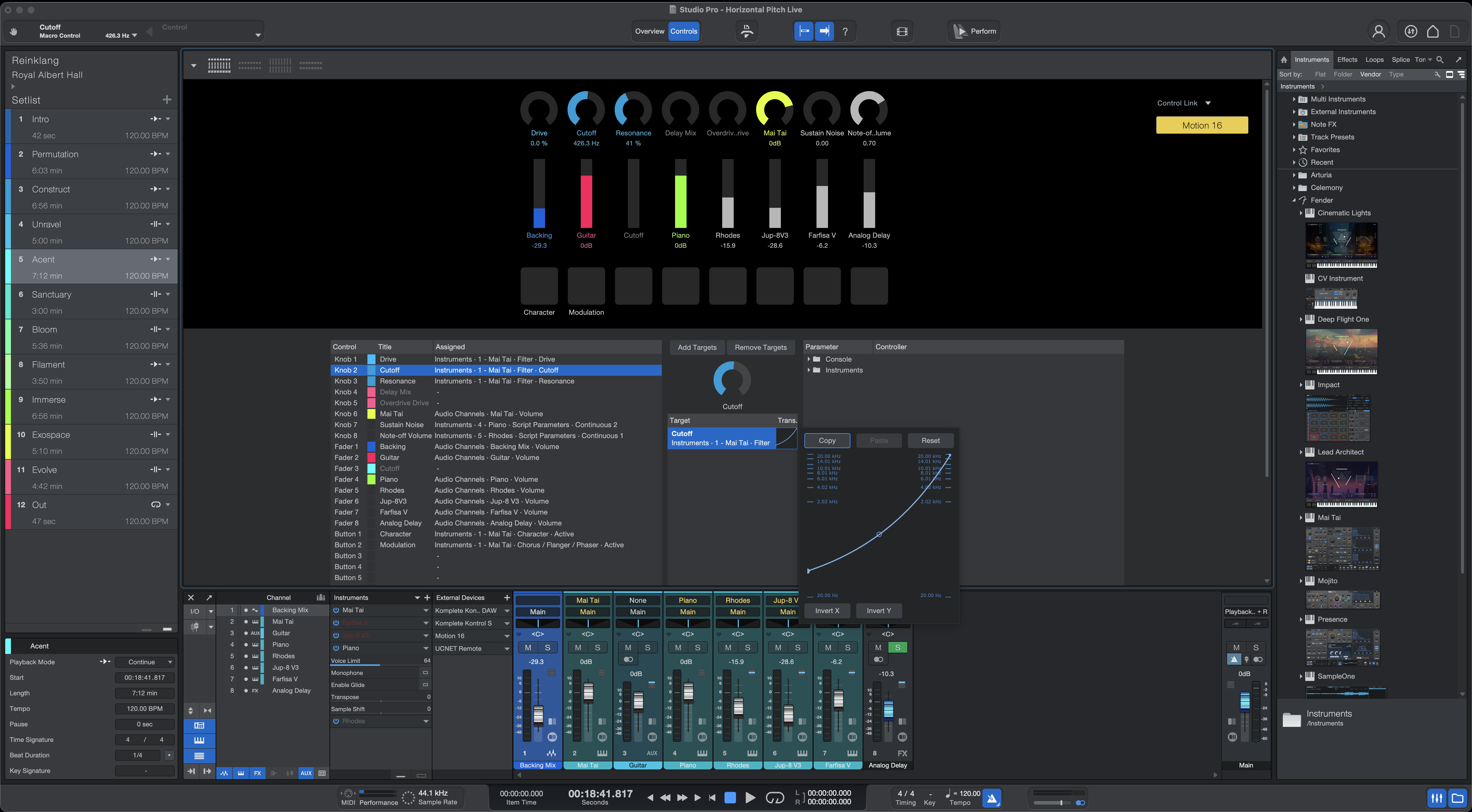The width and height of the screenshot is (1472, 812).
Task: Open the mixer console icon in bottom-right corner
Action: point(1437,798)
